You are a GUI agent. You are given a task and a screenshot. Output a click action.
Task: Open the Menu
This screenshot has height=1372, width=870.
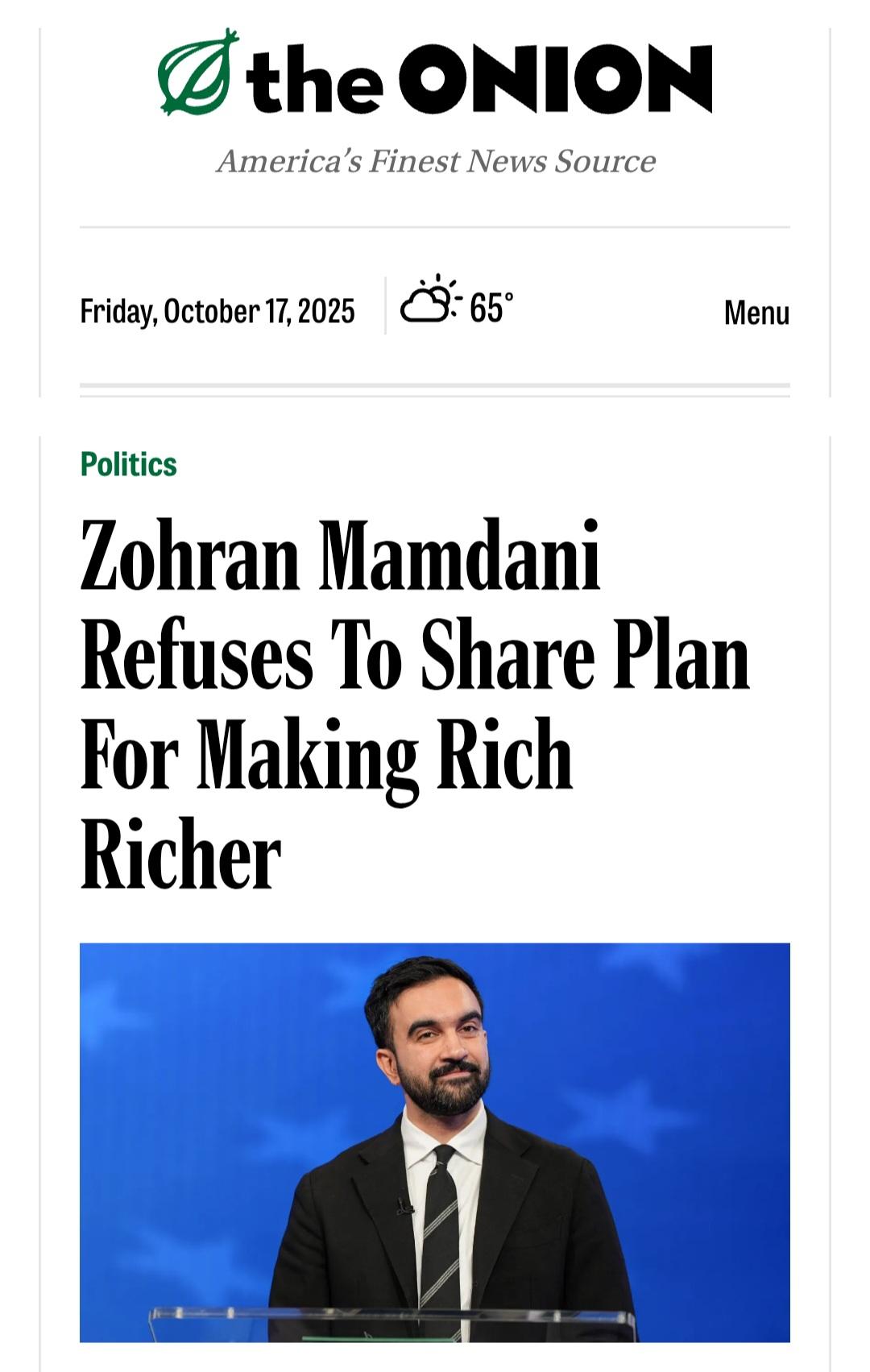[756, 313]
